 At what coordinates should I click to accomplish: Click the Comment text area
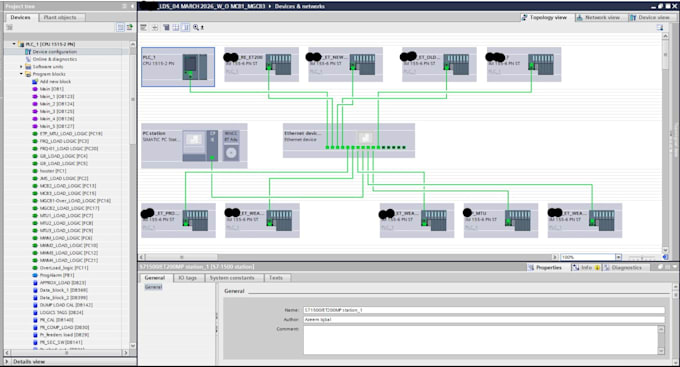[481, 340]
